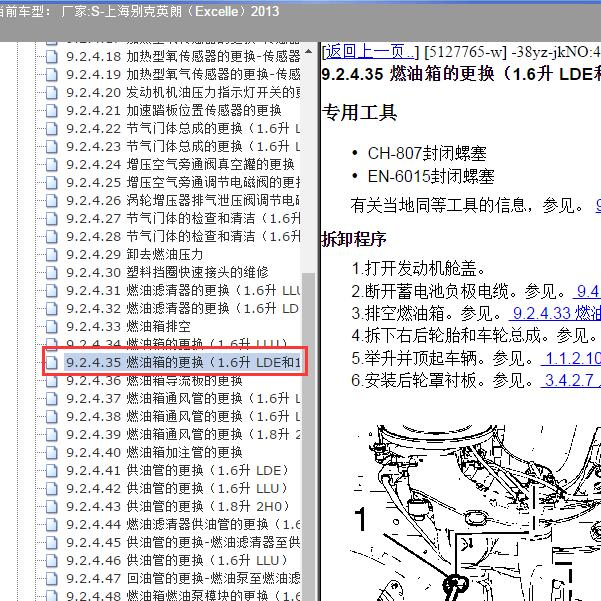Click page icon beside 9.2.4.21 加速踏板
Screen dimensions: 601x601
point(52,110)
